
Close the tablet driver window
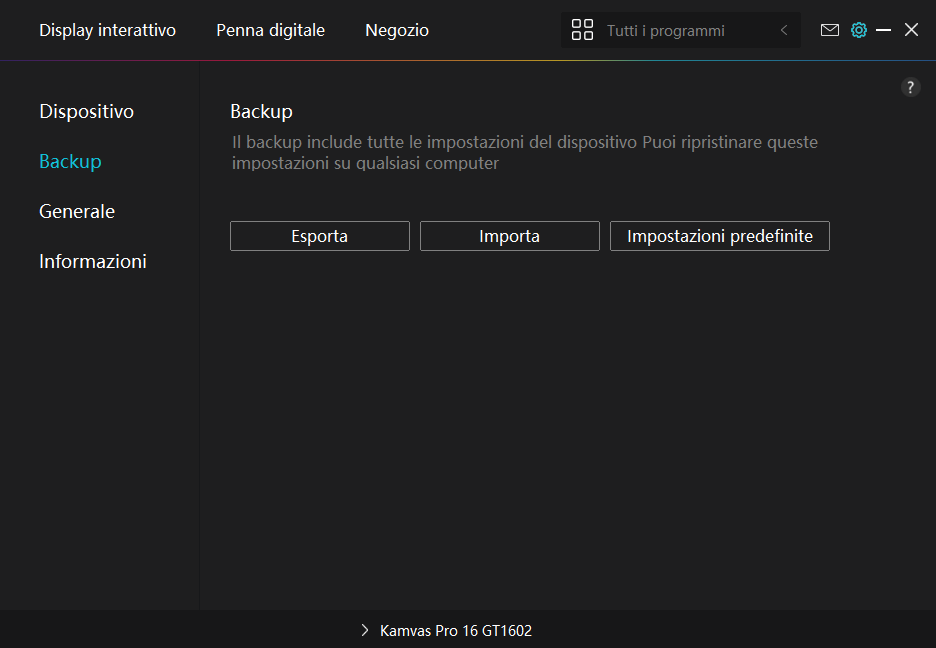[911, 30]
